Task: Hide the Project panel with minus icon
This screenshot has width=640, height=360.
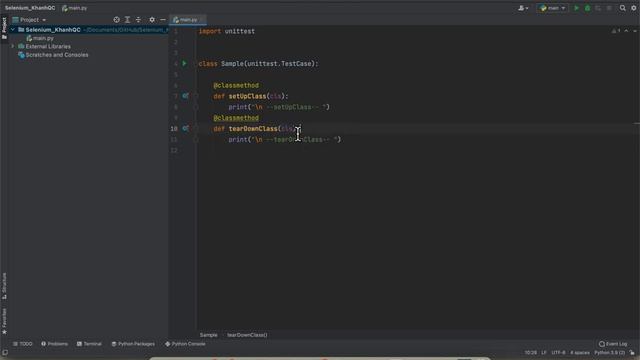Action: tap(162, 20)
